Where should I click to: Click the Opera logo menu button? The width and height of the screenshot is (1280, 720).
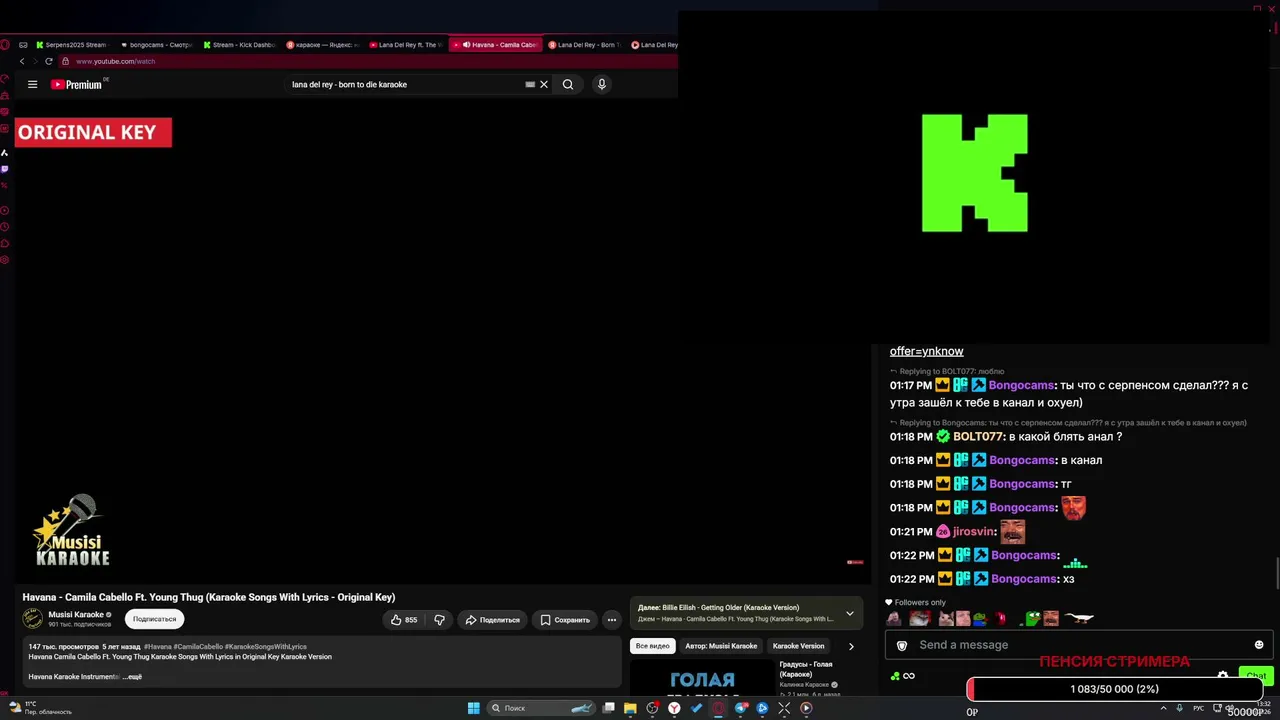pos(5,44)
